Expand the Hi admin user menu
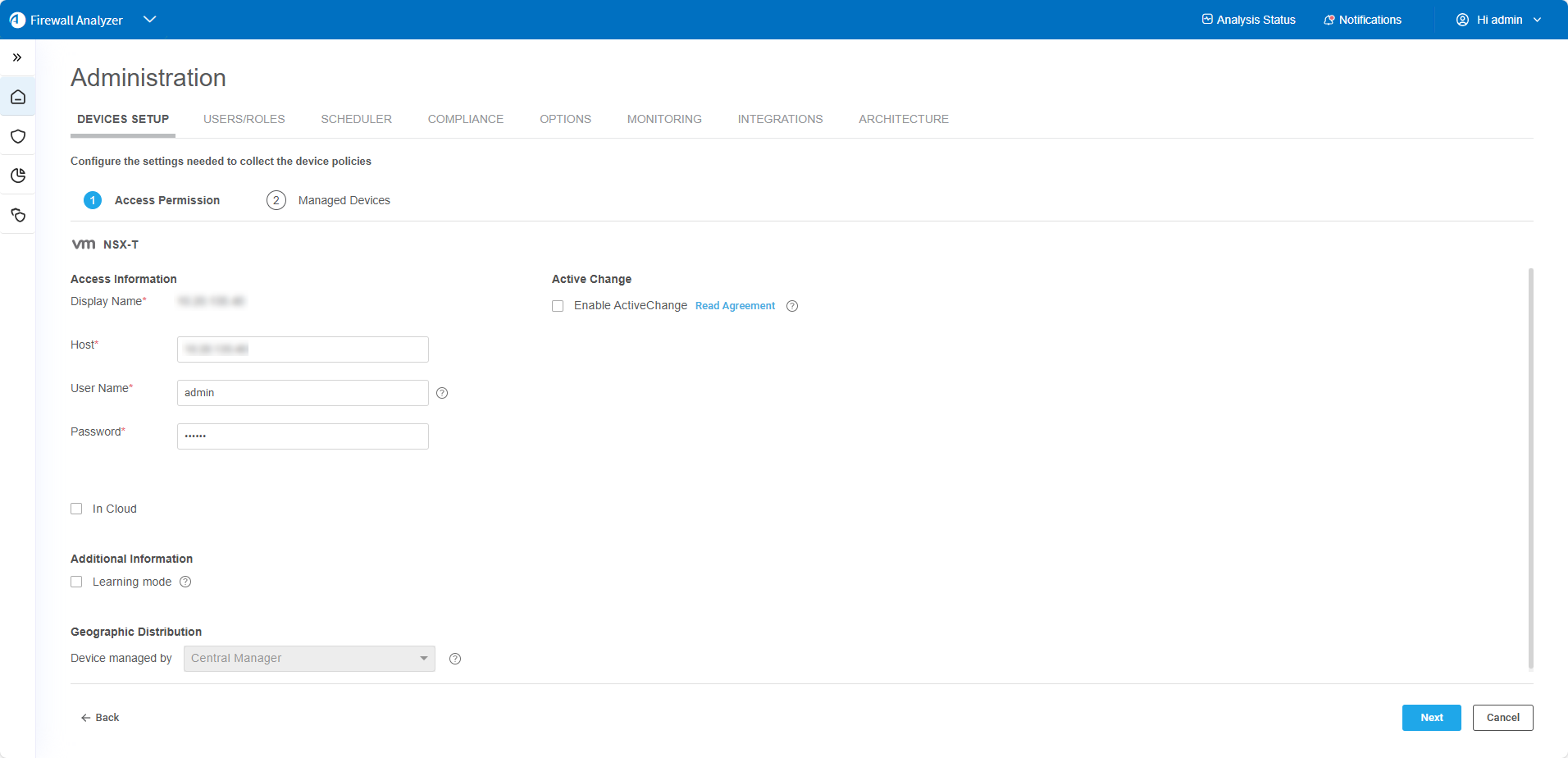The image size is (1568, 758). click(1498, 20)
